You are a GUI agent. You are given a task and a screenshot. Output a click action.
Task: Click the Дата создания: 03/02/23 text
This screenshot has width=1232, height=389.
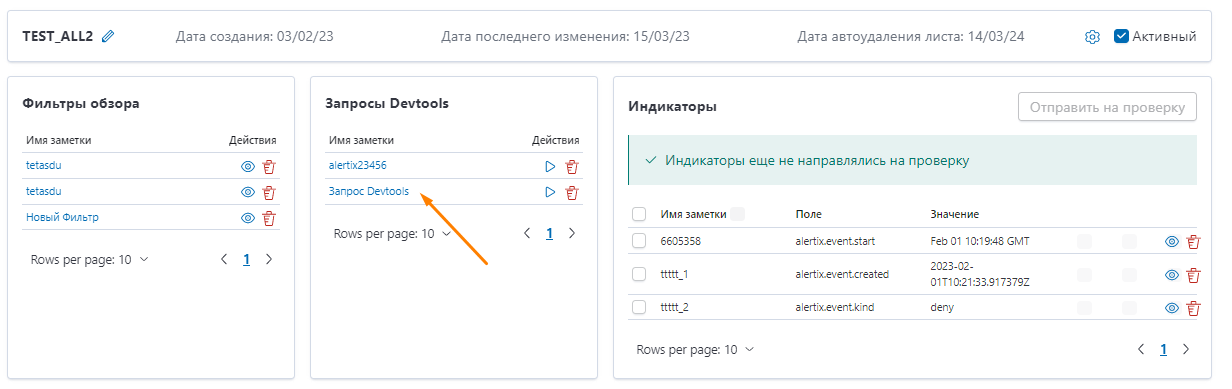[x=255, y=37]
